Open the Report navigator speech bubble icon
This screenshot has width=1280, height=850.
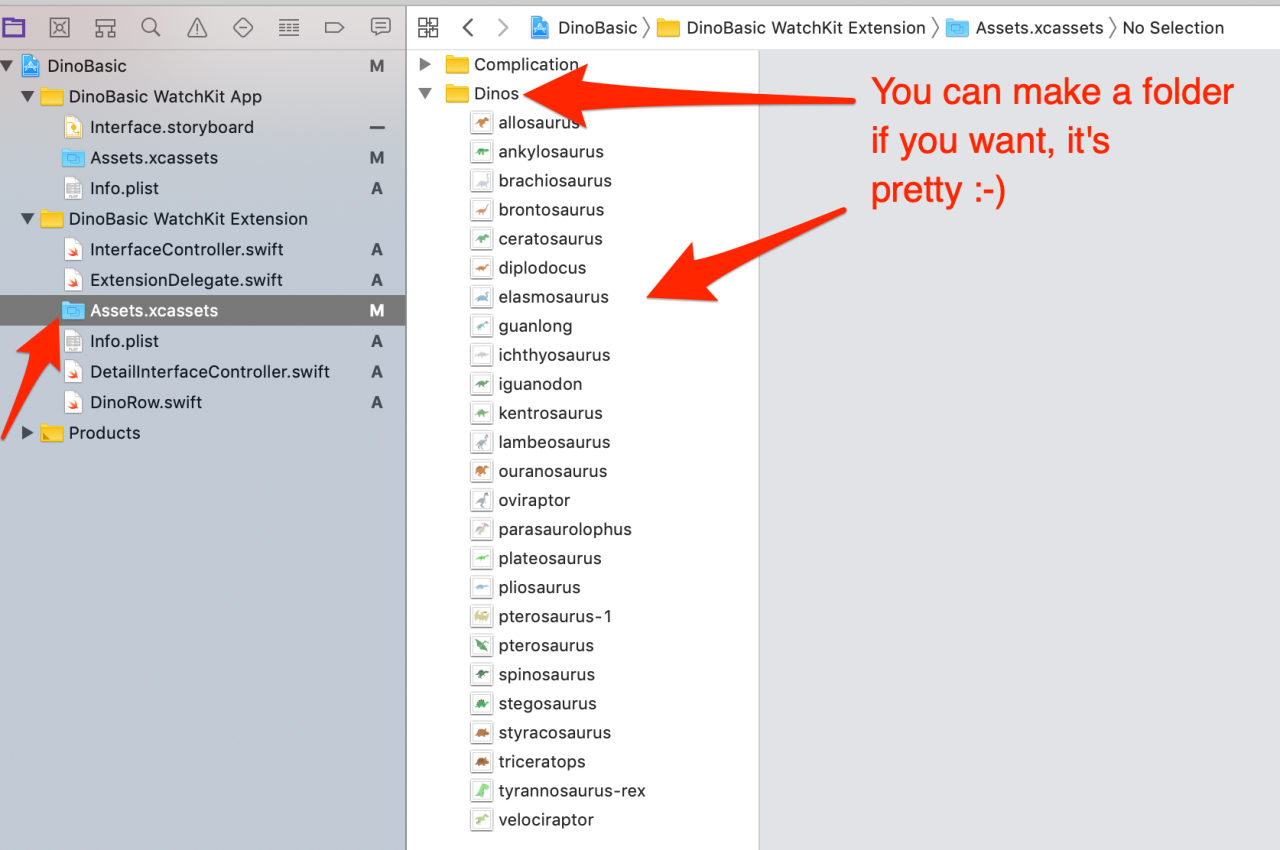[x=380, y=27]
